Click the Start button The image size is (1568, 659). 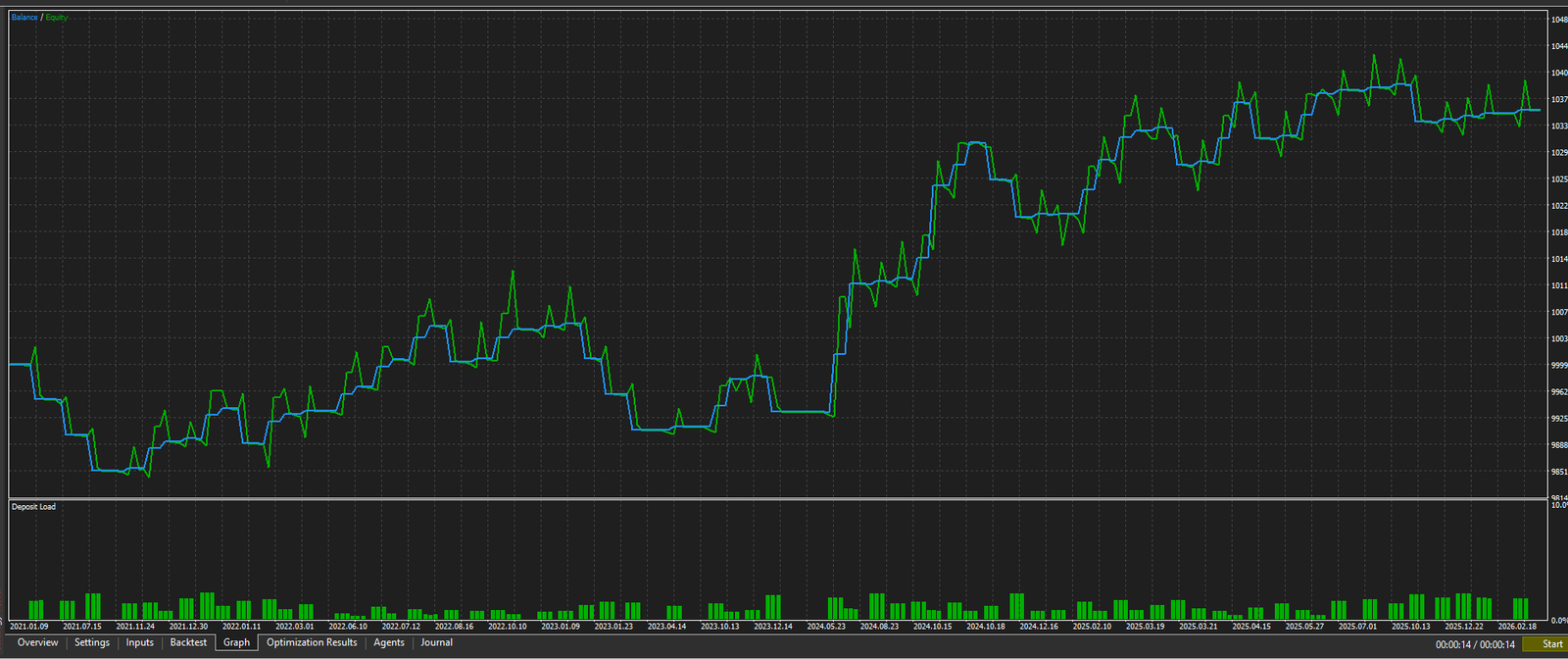pyautogui.click(x=1545, y=644)
